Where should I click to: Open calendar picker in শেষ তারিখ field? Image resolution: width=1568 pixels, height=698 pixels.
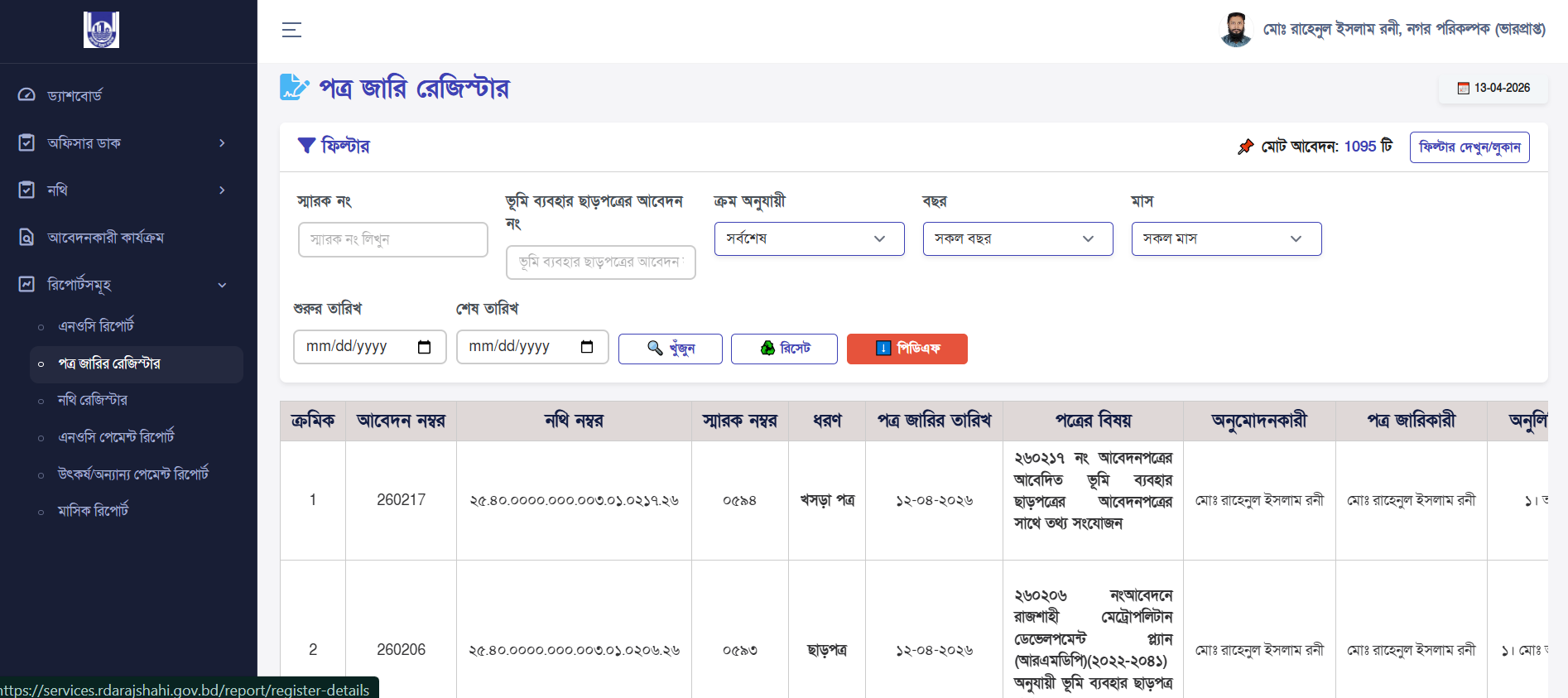(587, 347)
